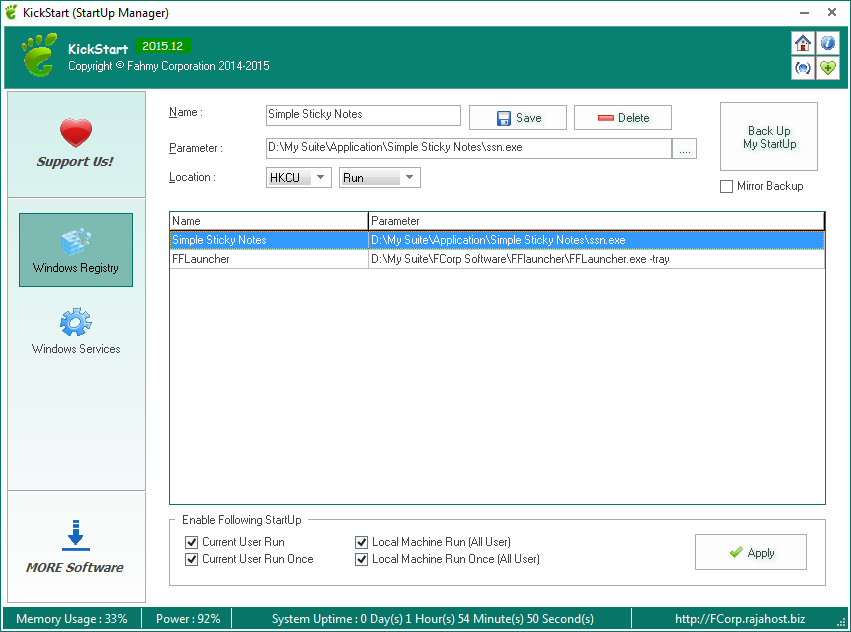Click Power 92% status entry
851x632 pixels.
(188, 618)
